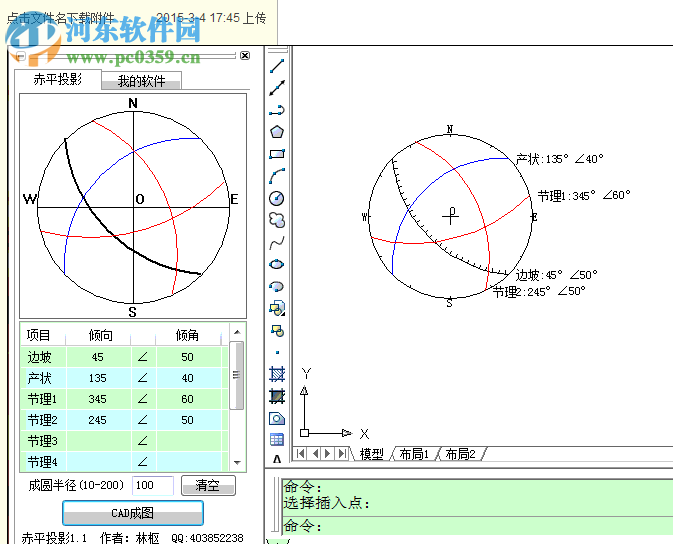Select the 节理2 dip angle cell 50

click(x=188, y=420)
